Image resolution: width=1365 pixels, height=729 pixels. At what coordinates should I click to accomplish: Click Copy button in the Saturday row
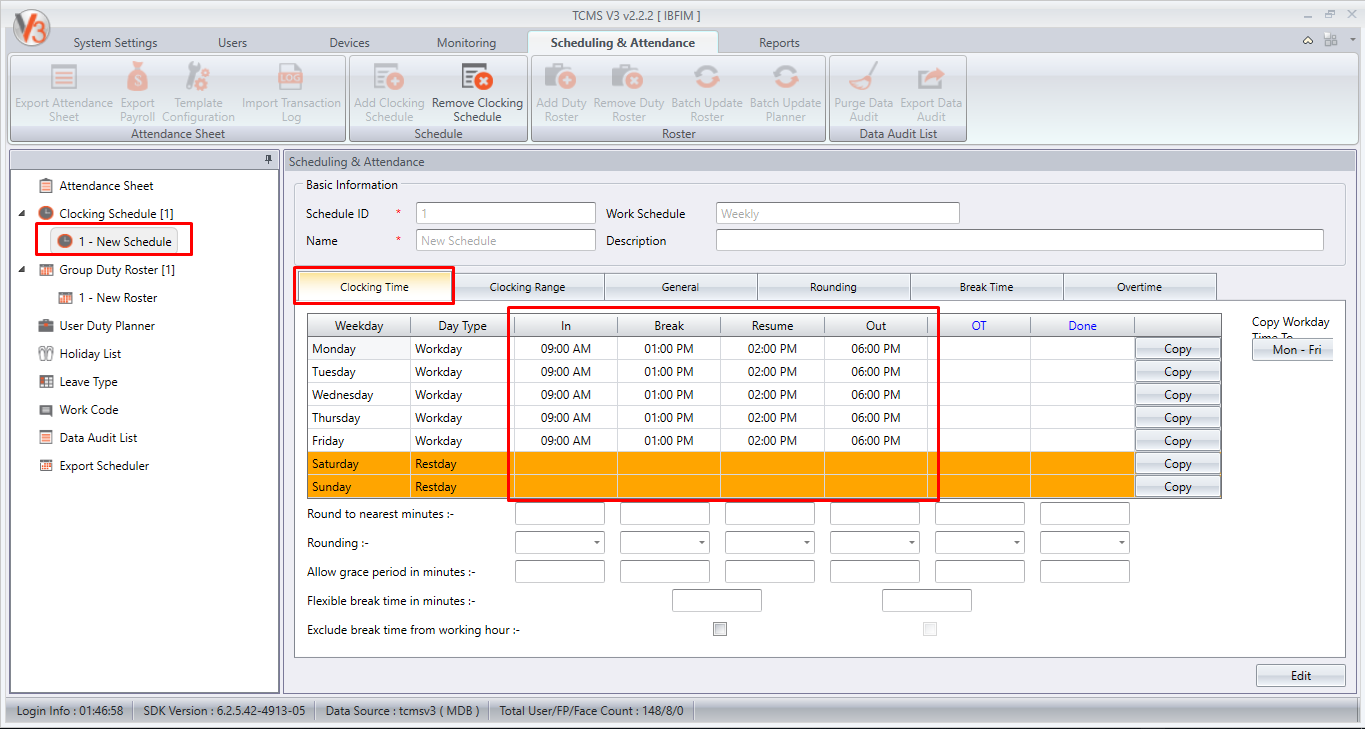click(1178, 464)
